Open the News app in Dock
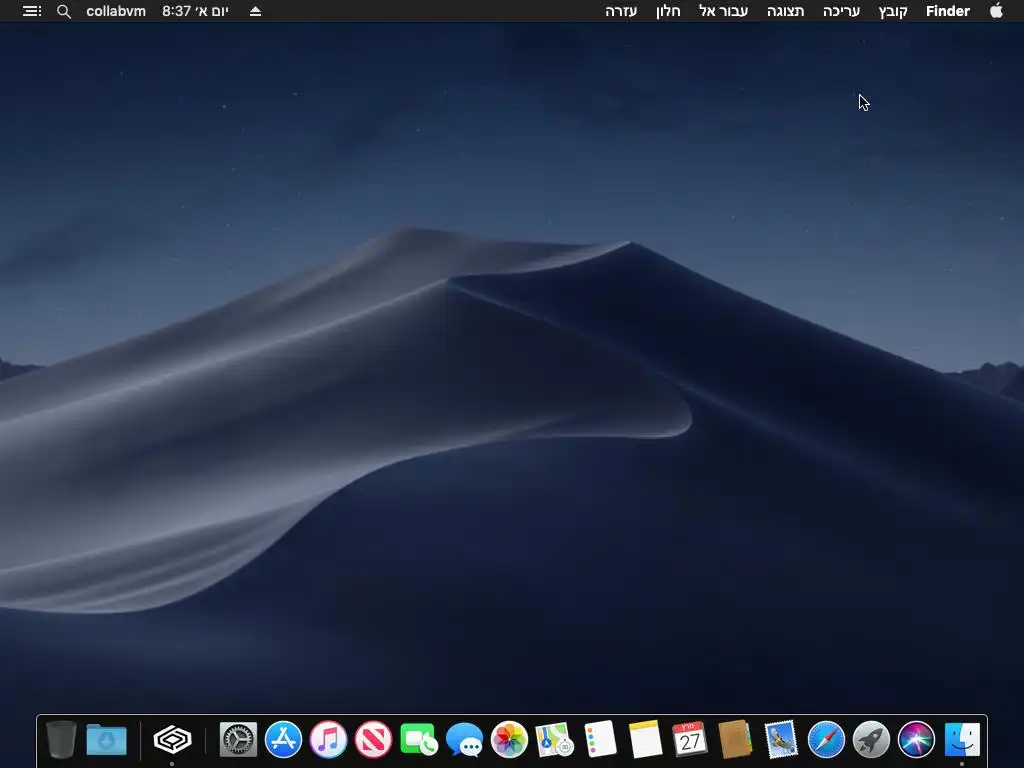 point(374,739)
